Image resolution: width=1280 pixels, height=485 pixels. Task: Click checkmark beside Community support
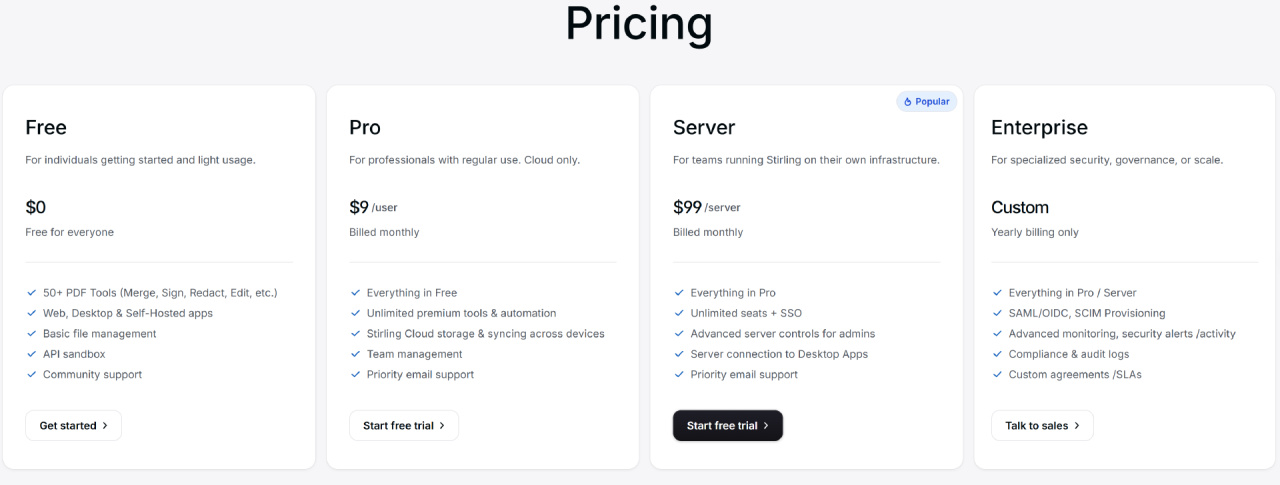click(x=32, y=374)
